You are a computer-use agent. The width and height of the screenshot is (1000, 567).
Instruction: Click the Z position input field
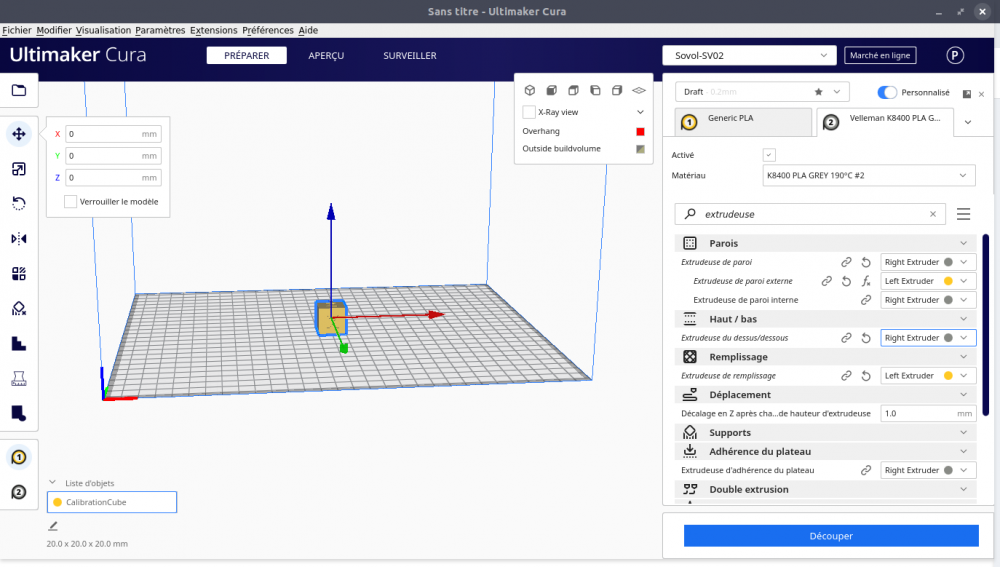pyautogui.click(x=114, y=177)
